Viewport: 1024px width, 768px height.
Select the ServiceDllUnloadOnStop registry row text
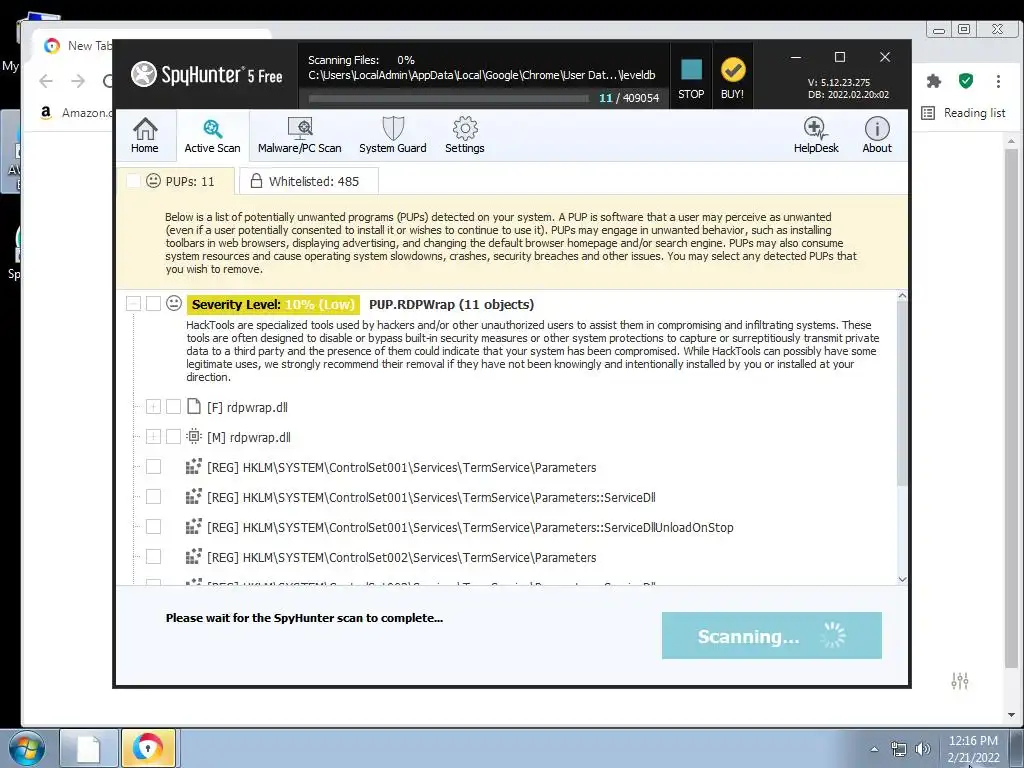coord(470,527)
